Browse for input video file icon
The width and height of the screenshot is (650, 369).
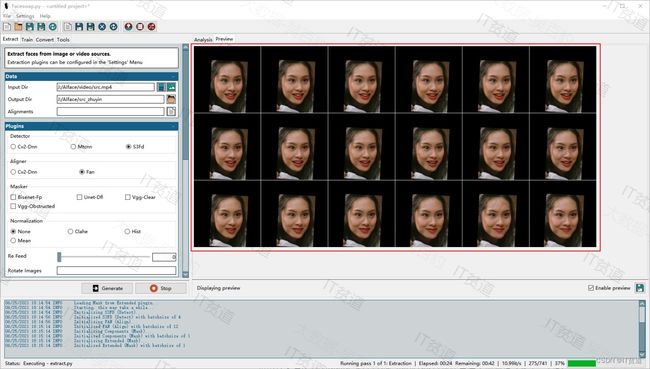(161, 87)
